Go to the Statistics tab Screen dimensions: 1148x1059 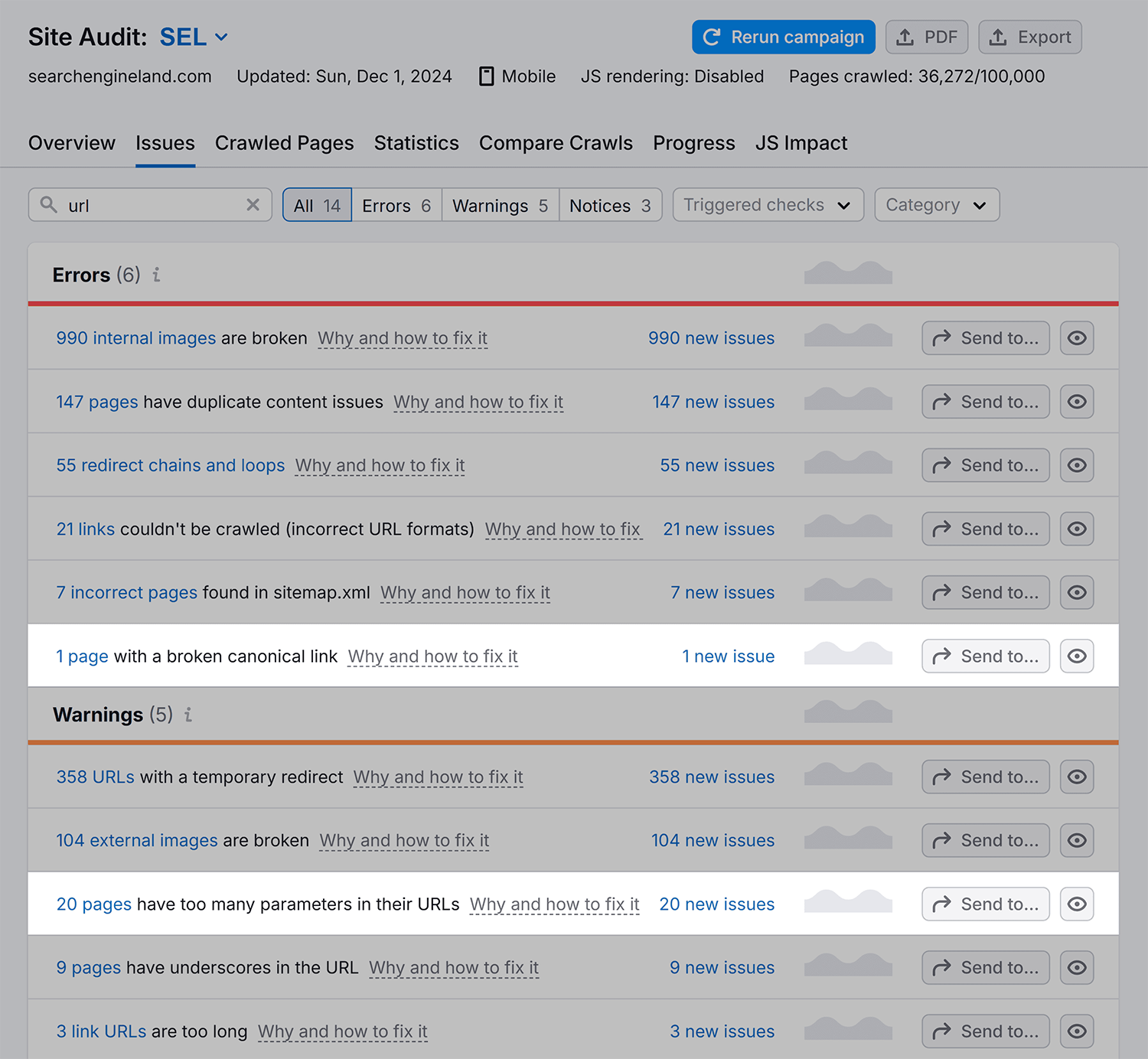(x=416, y=143)
